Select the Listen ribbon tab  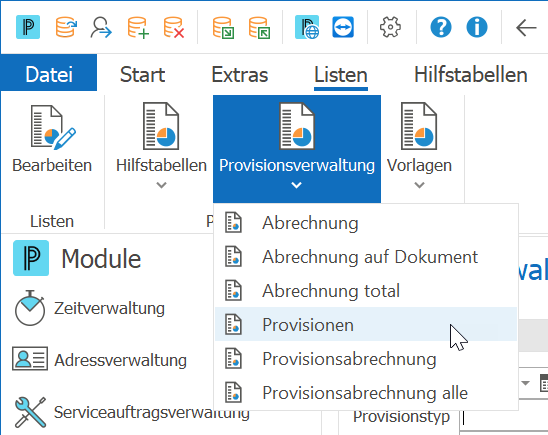(x=341, y=75)
